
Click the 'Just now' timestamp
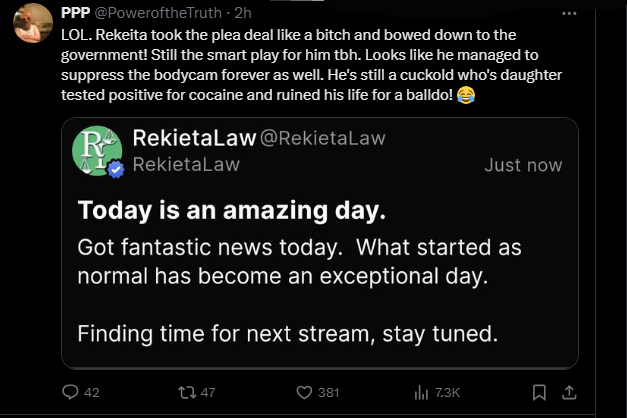[522, 165]
